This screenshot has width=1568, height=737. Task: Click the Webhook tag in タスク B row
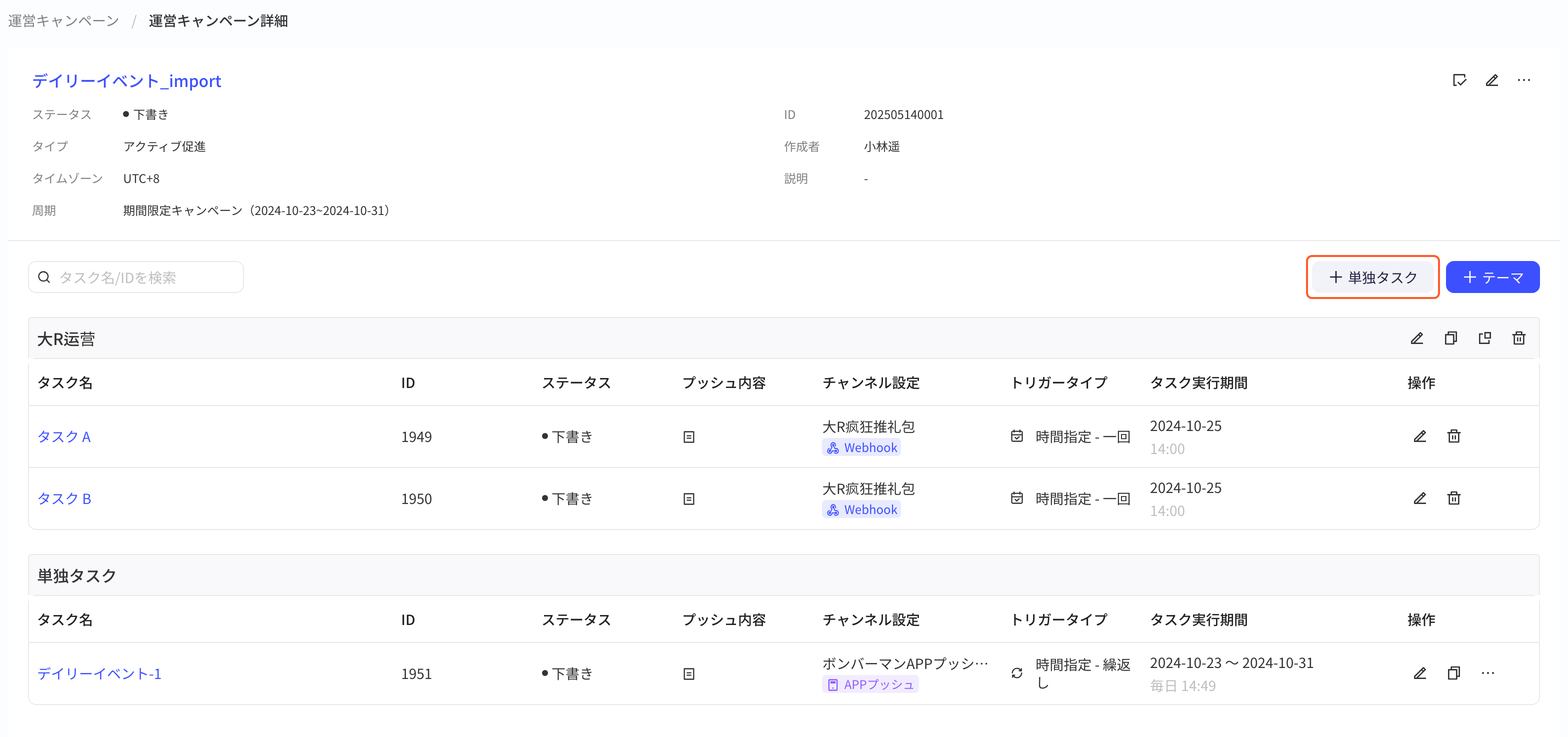tap(861, 510)
